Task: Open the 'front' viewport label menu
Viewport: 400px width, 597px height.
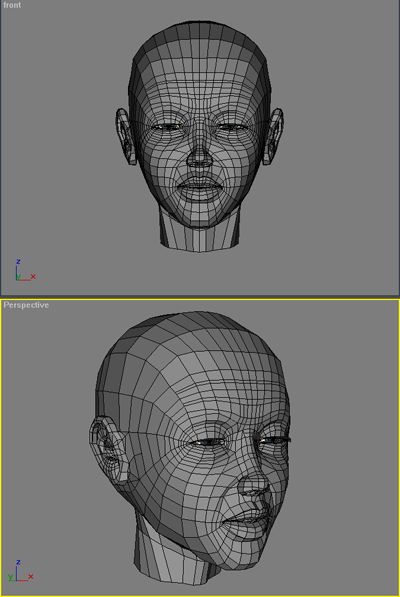Action: click(x=12, y=5)
